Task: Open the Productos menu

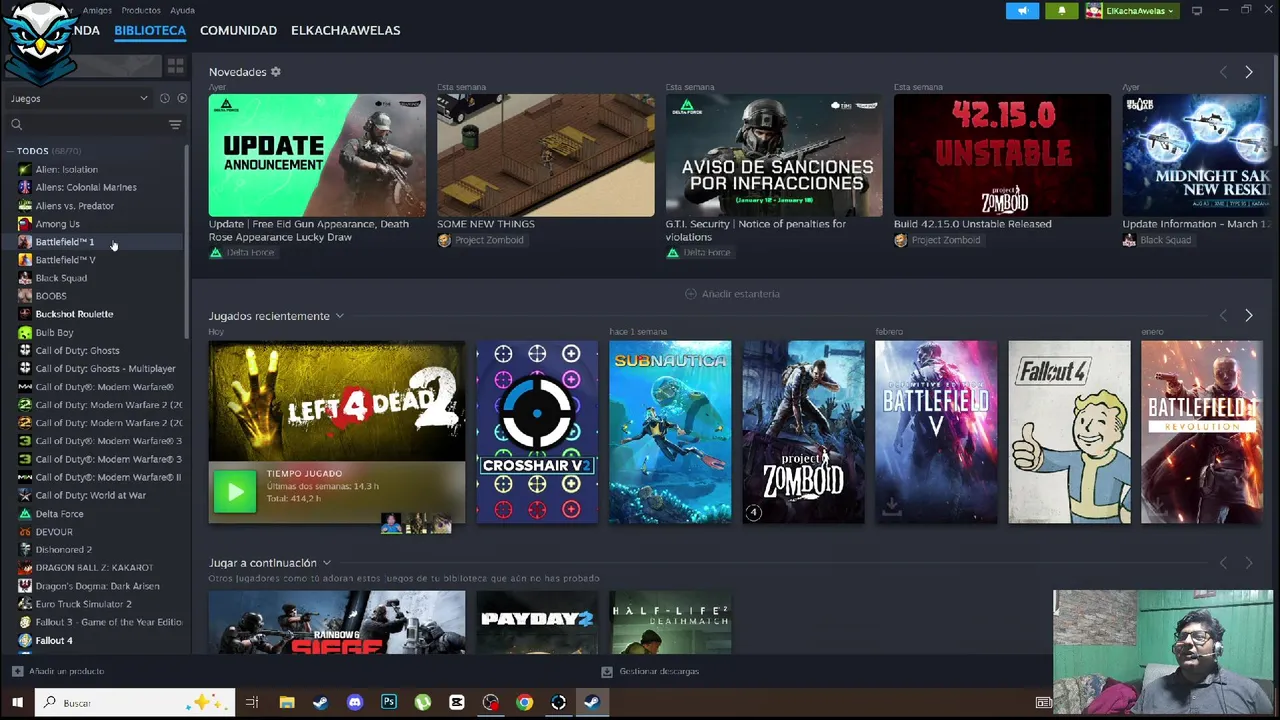Action: point(141,10)
